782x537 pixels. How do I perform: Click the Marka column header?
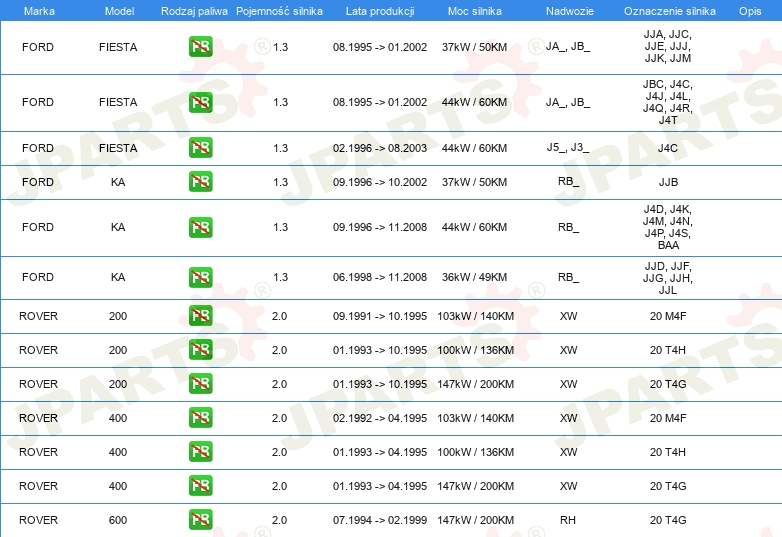point(39,11)
